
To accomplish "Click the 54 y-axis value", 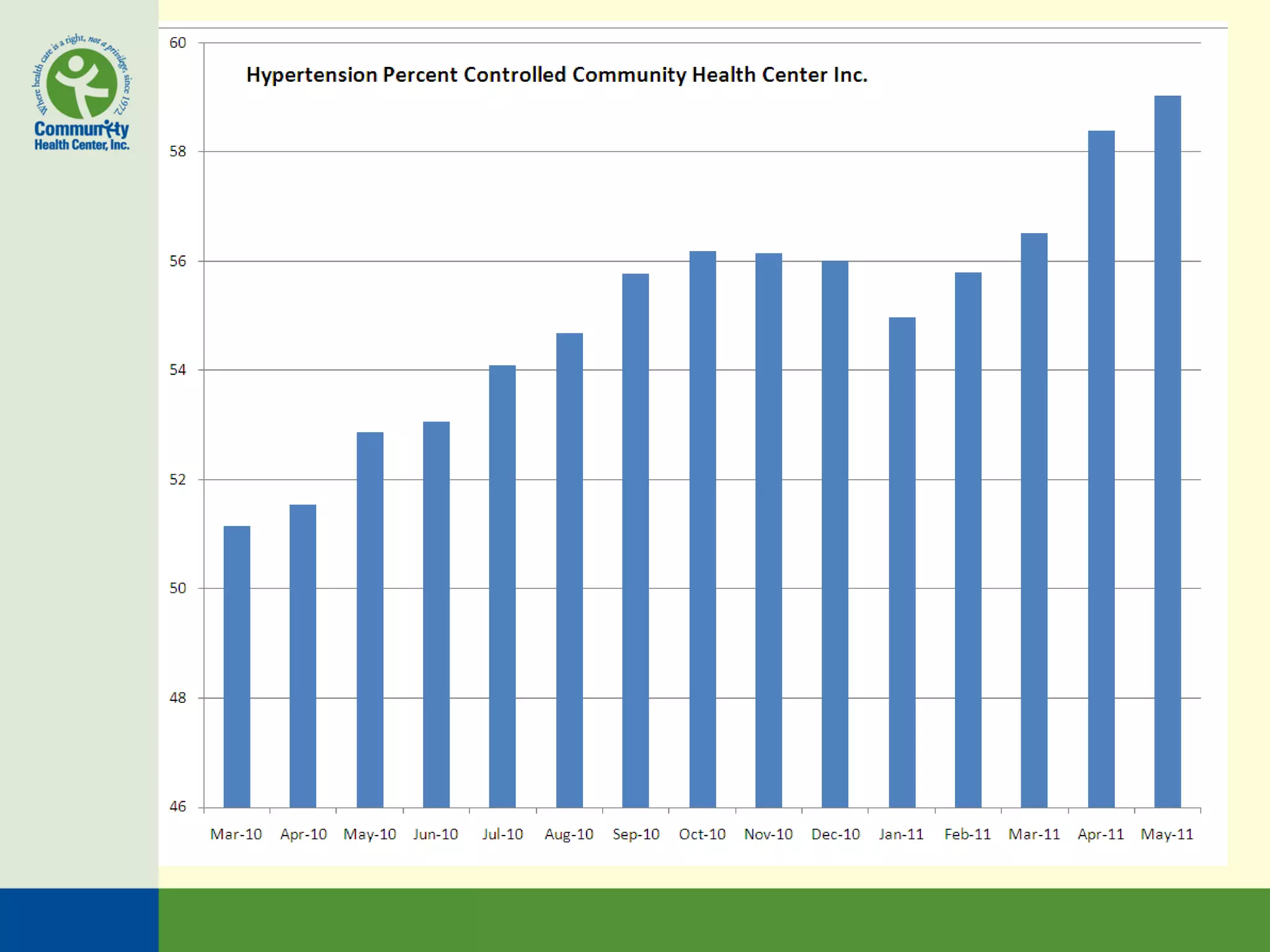I will (x=178, y=370).
